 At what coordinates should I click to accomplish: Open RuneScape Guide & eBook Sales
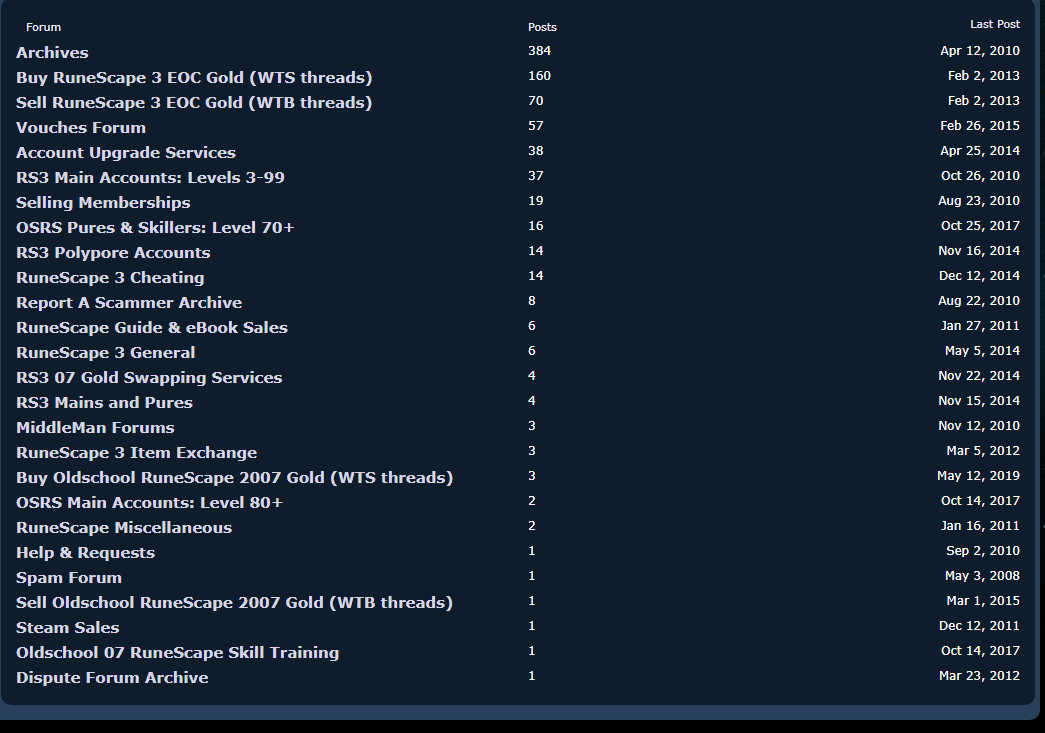[152, 327]
